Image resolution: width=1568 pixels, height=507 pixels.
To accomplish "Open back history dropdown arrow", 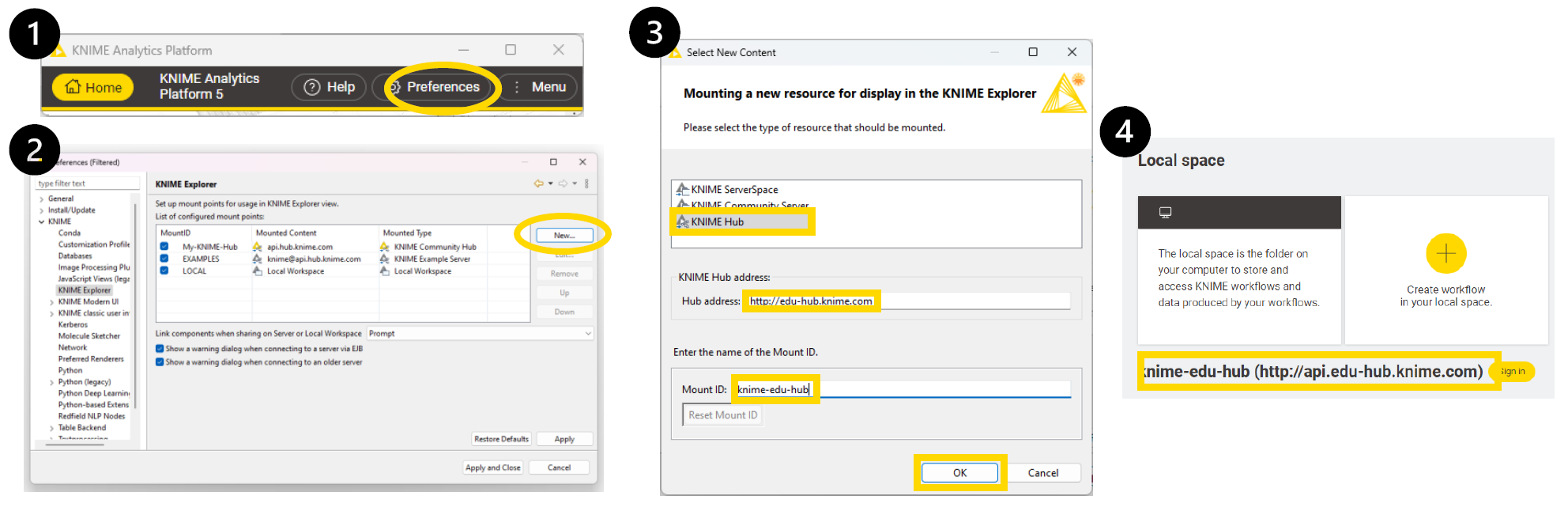I will coord(551,184).
